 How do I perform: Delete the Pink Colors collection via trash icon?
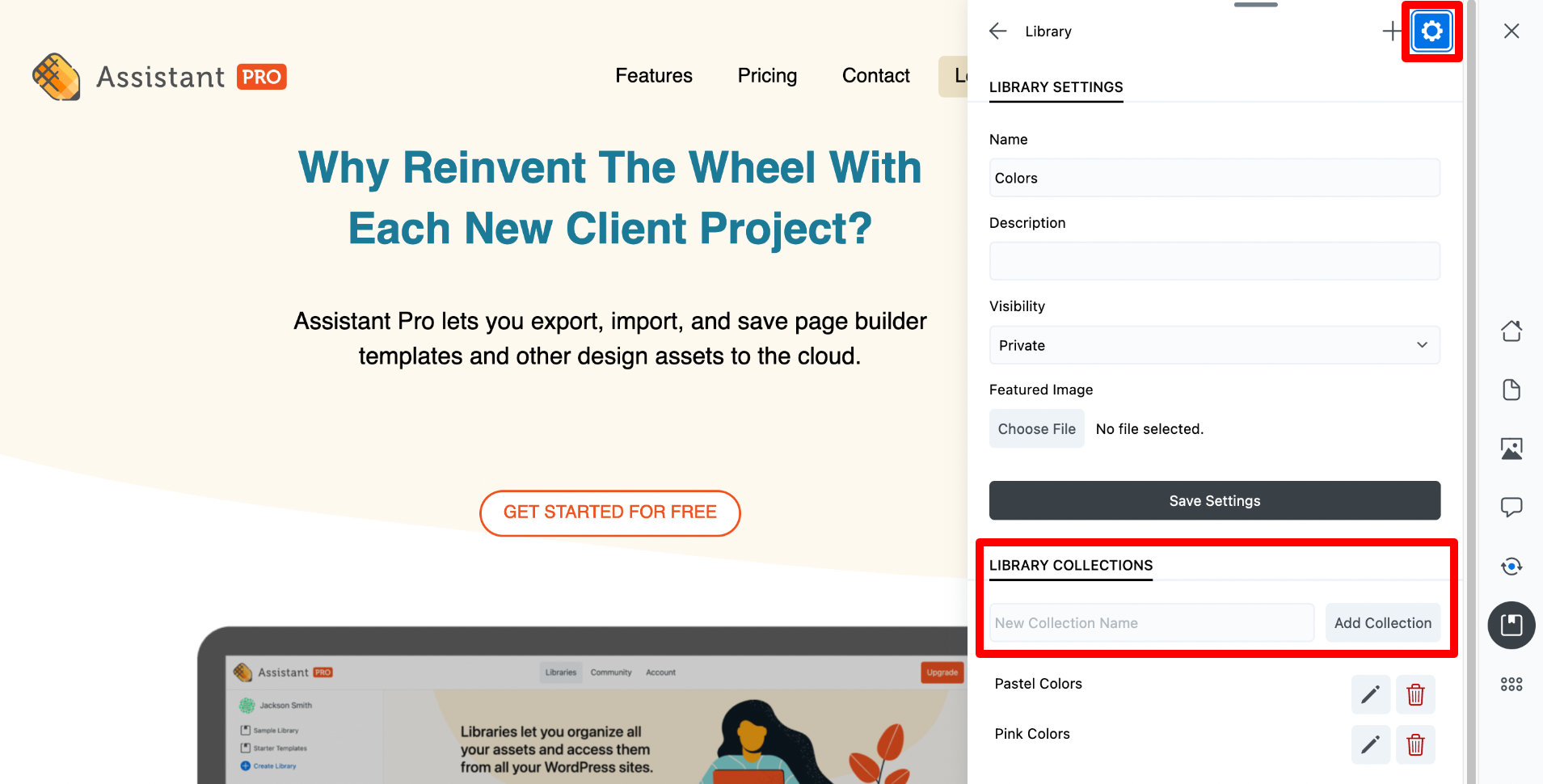(x=1414, y=744)
